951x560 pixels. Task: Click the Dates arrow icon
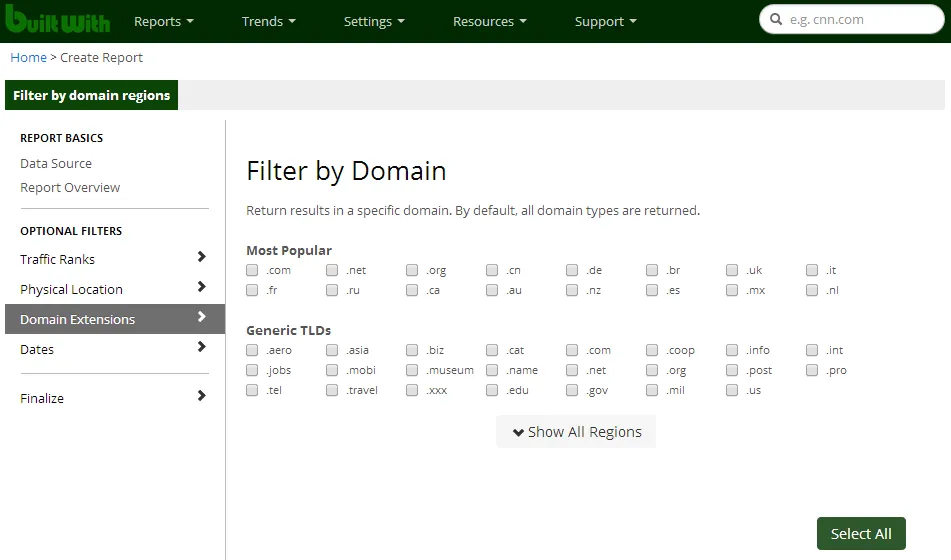(201, 348)
